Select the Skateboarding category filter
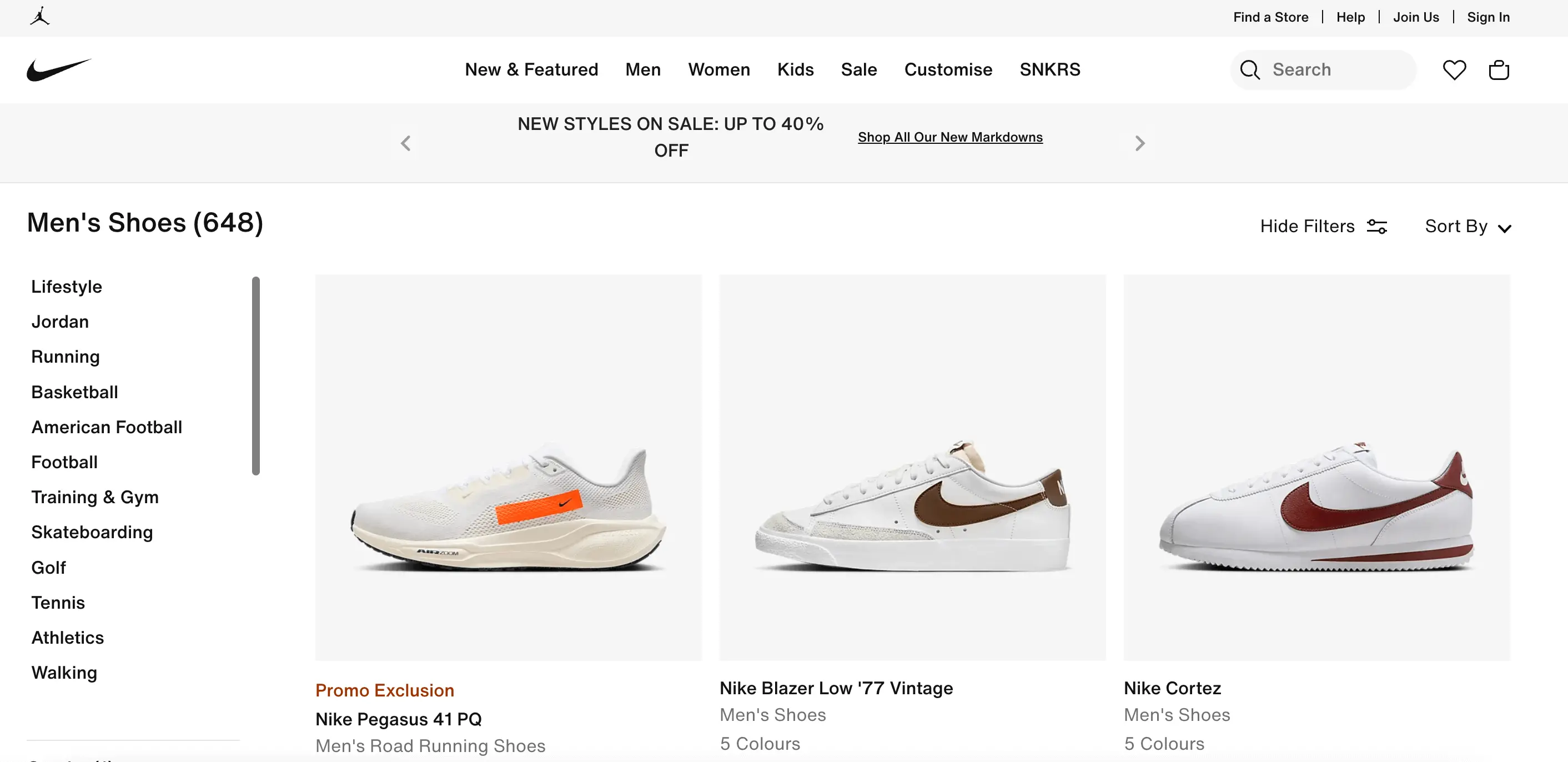 tap(92, 532)
